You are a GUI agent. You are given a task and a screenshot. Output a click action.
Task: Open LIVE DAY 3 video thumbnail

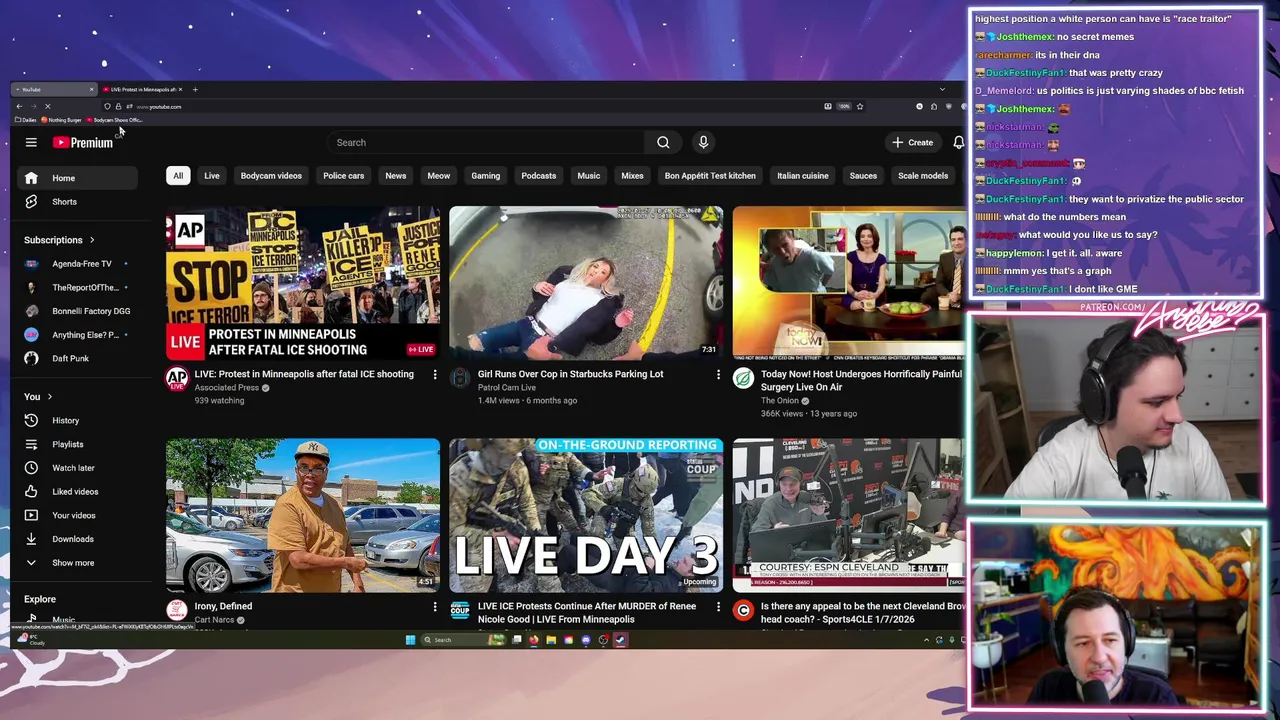click(586, 515)
